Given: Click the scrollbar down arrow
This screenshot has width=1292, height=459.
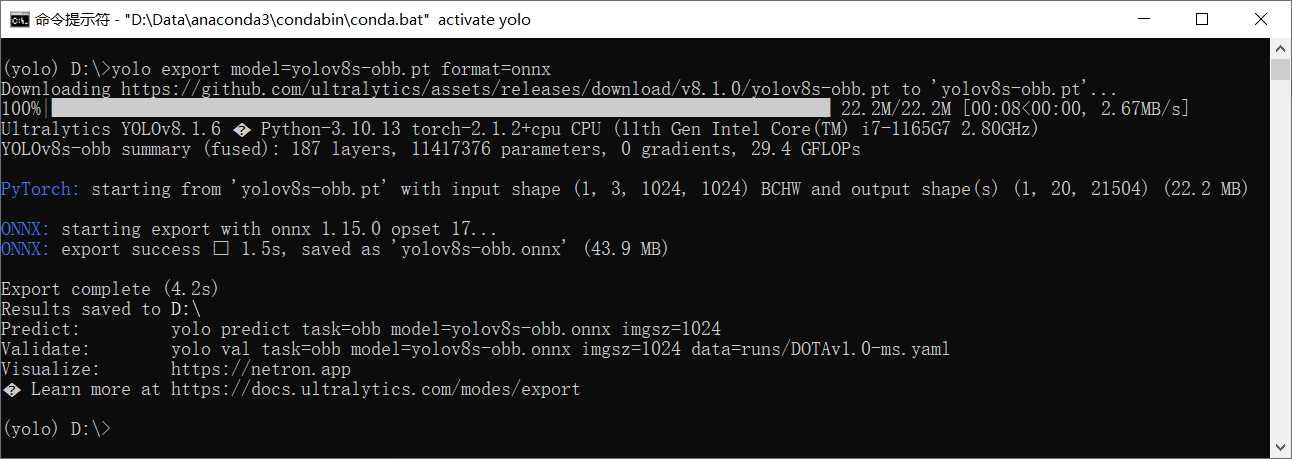Looking at the screenshot, I should pyautogui.click(x=1280, y=448).
